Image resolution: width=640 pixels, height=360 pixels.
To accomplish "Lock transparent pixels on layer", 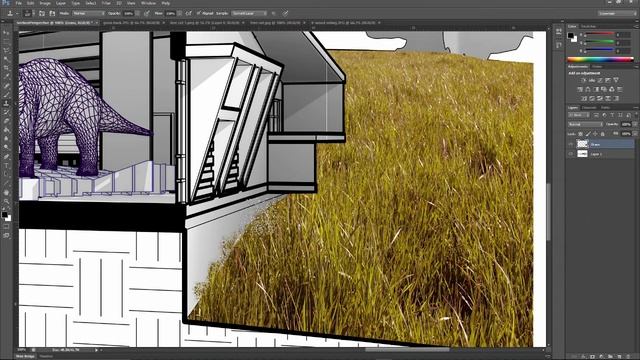I will [x=580, y=134].
